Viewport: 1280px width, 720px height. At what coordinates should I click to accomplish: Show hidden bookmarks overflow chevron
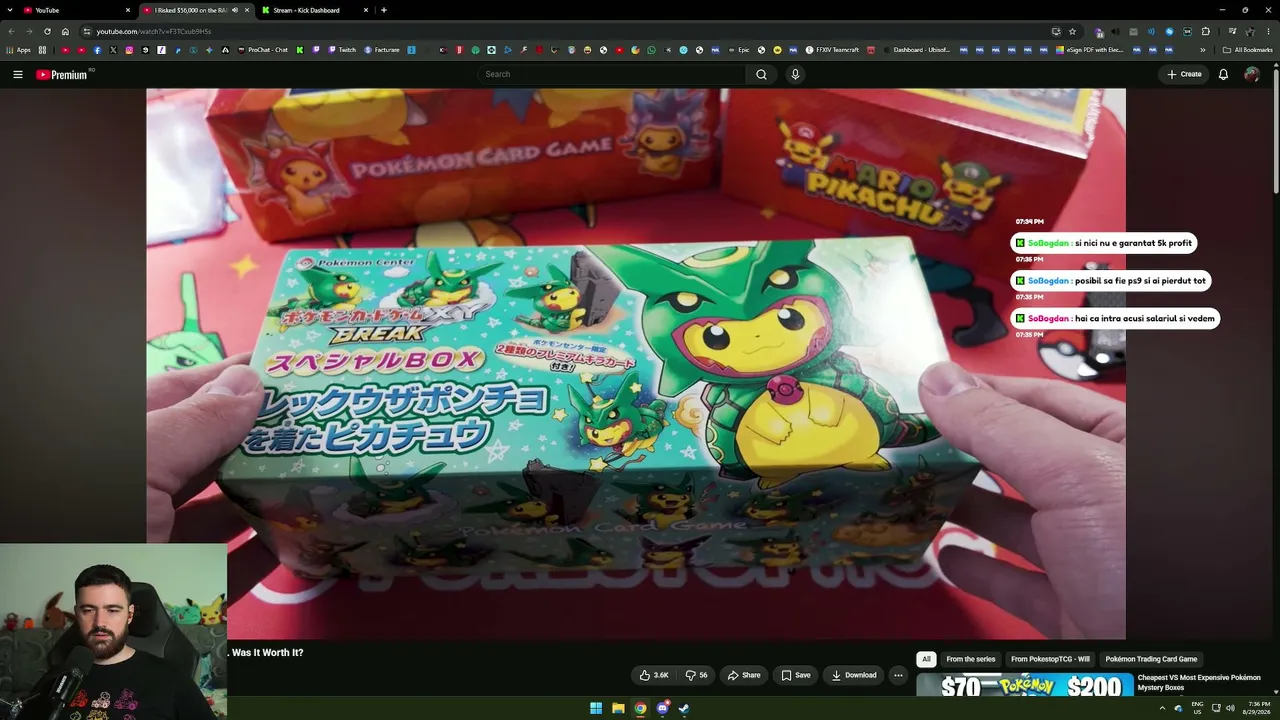tap(1203, 50)
